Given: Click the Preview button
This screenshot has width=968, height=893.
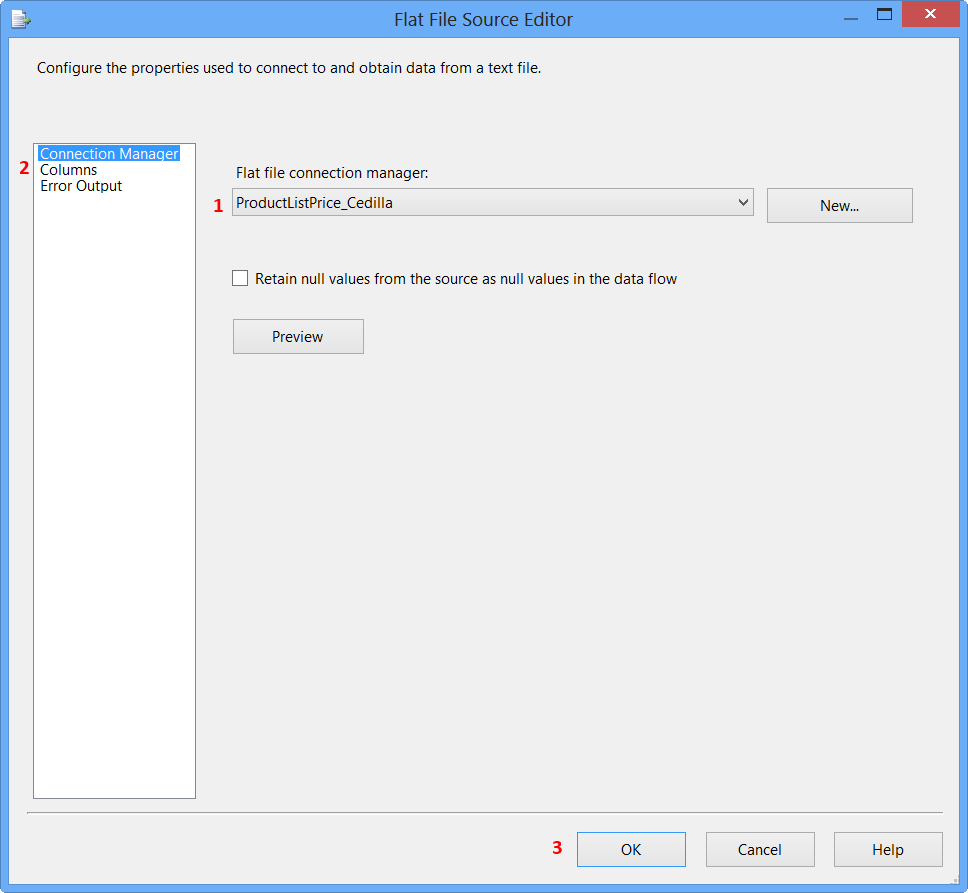Looking at the screenshot, I should pyautogui.click(x=298, y=336).
